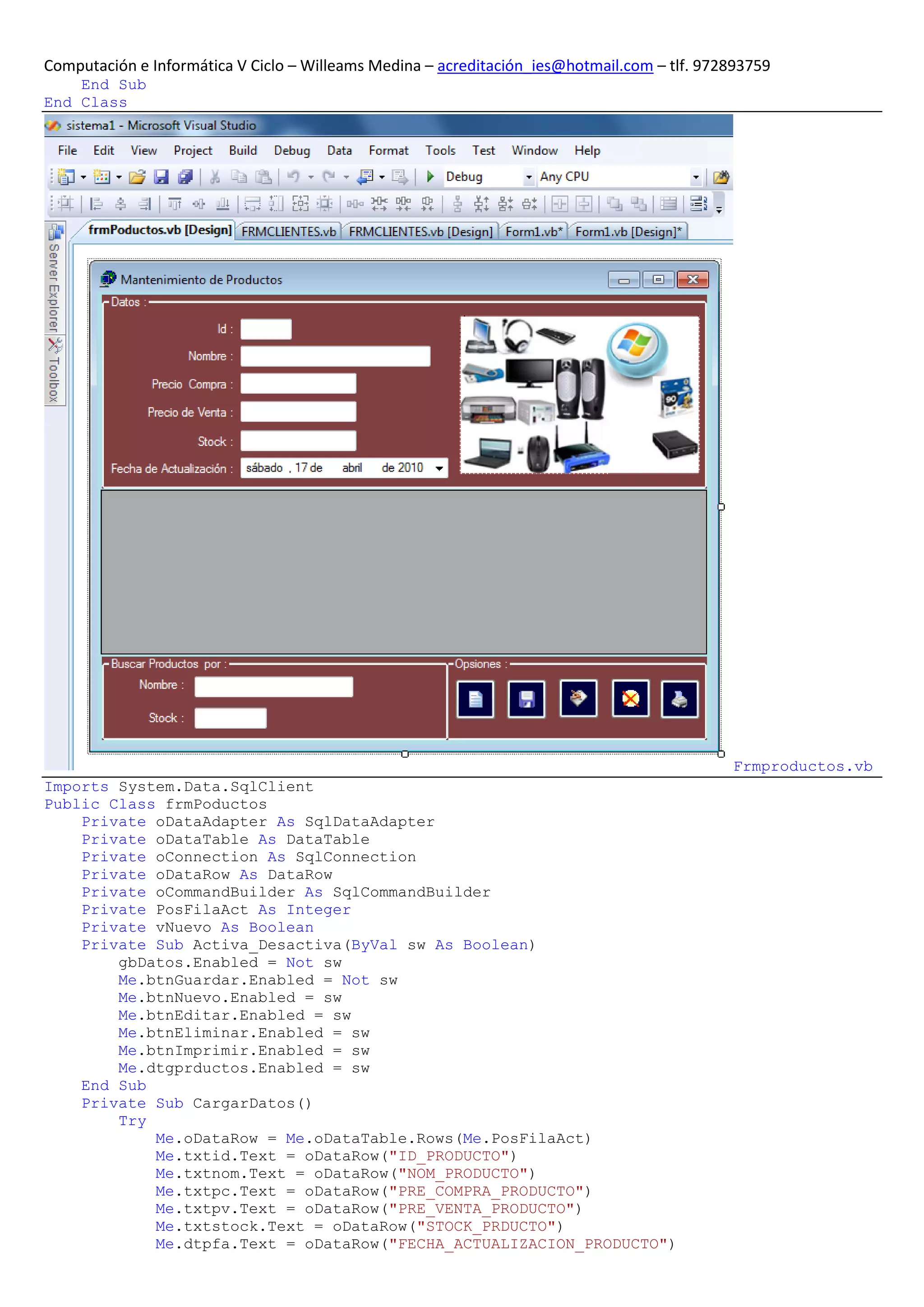The height and width of the screenshot is (1307, 924).
Task: Click the Navigate Forward icon
Action: (x=400, y=177)
